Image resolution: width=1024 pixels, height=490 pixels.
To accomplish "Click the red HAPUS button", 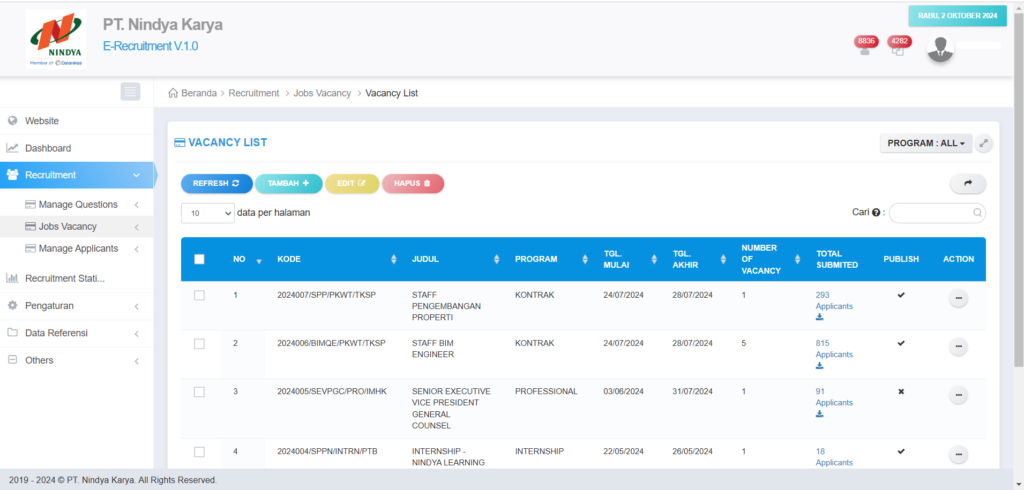I will tap(412, 183).
